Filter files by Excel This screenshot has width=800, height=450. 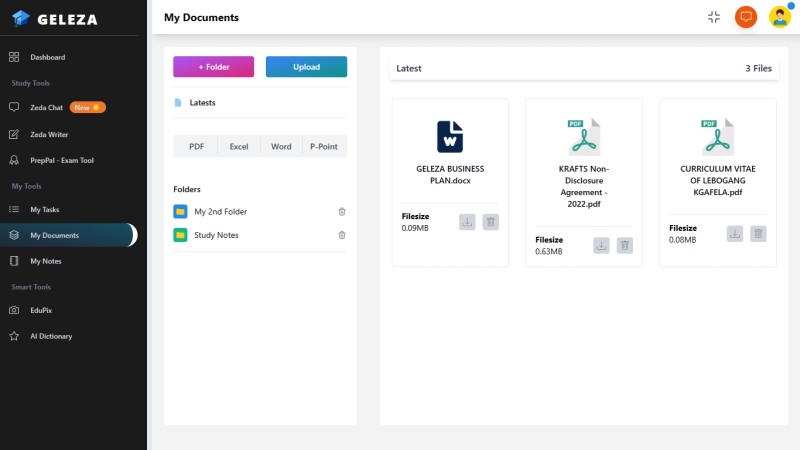pyautogui.click(x=238, y=146)
